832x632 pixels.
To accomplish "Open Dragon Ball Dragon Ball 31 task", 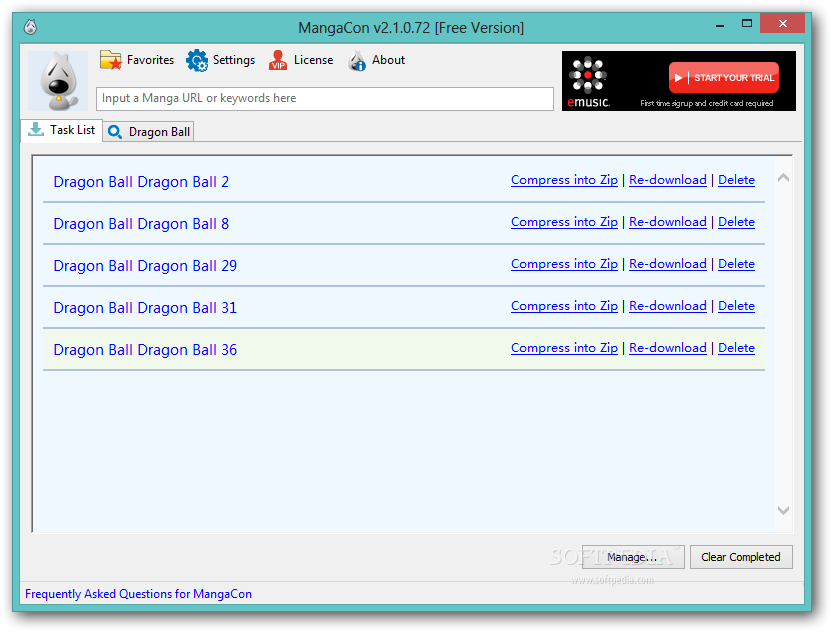I will point(145,308).
